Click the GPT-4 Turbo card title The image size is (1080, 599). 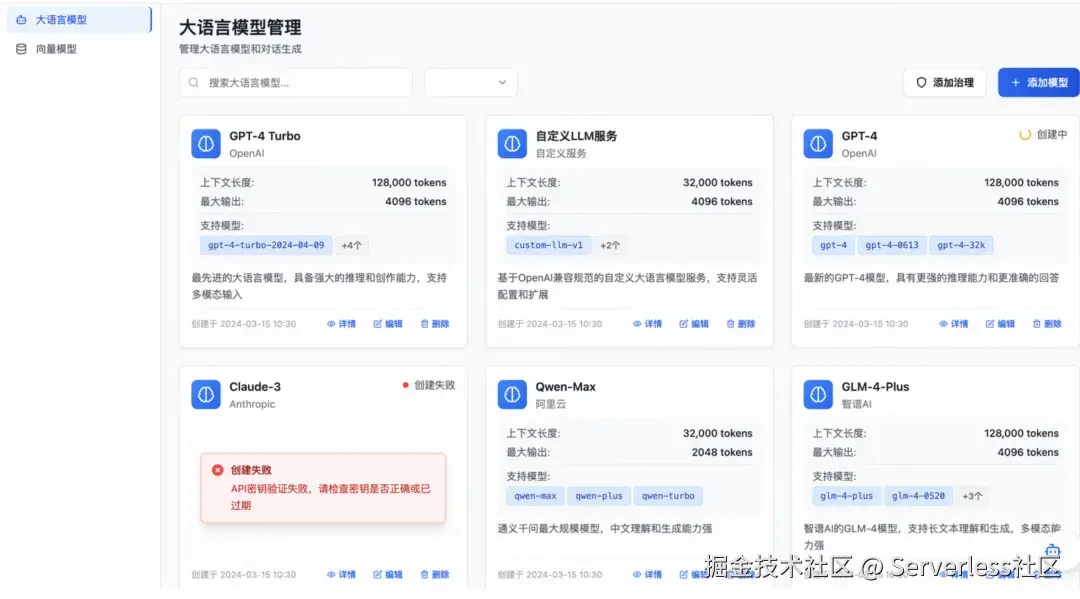pos(264,136)
